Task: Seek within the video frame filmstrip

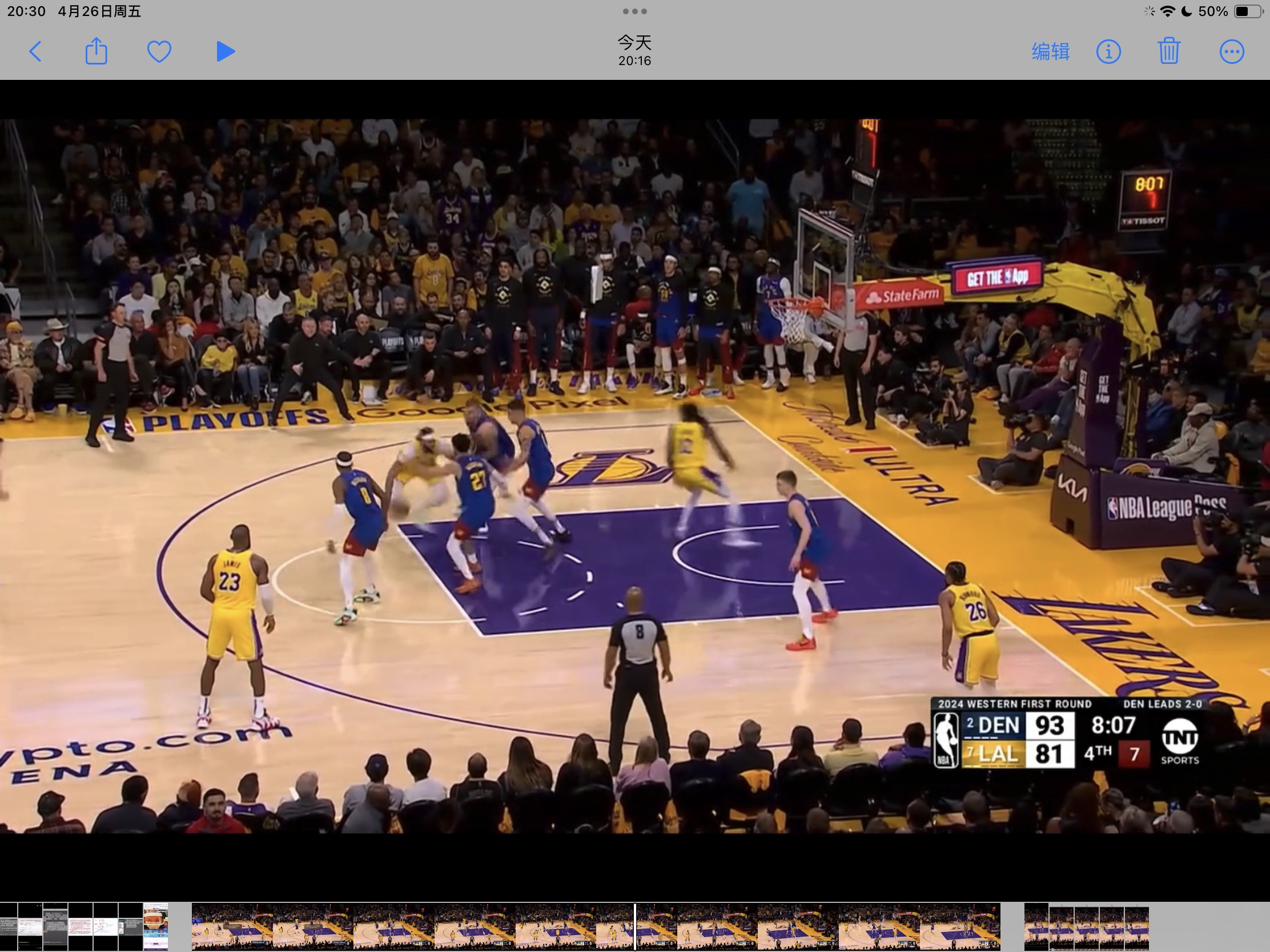Action: point(596,927)
